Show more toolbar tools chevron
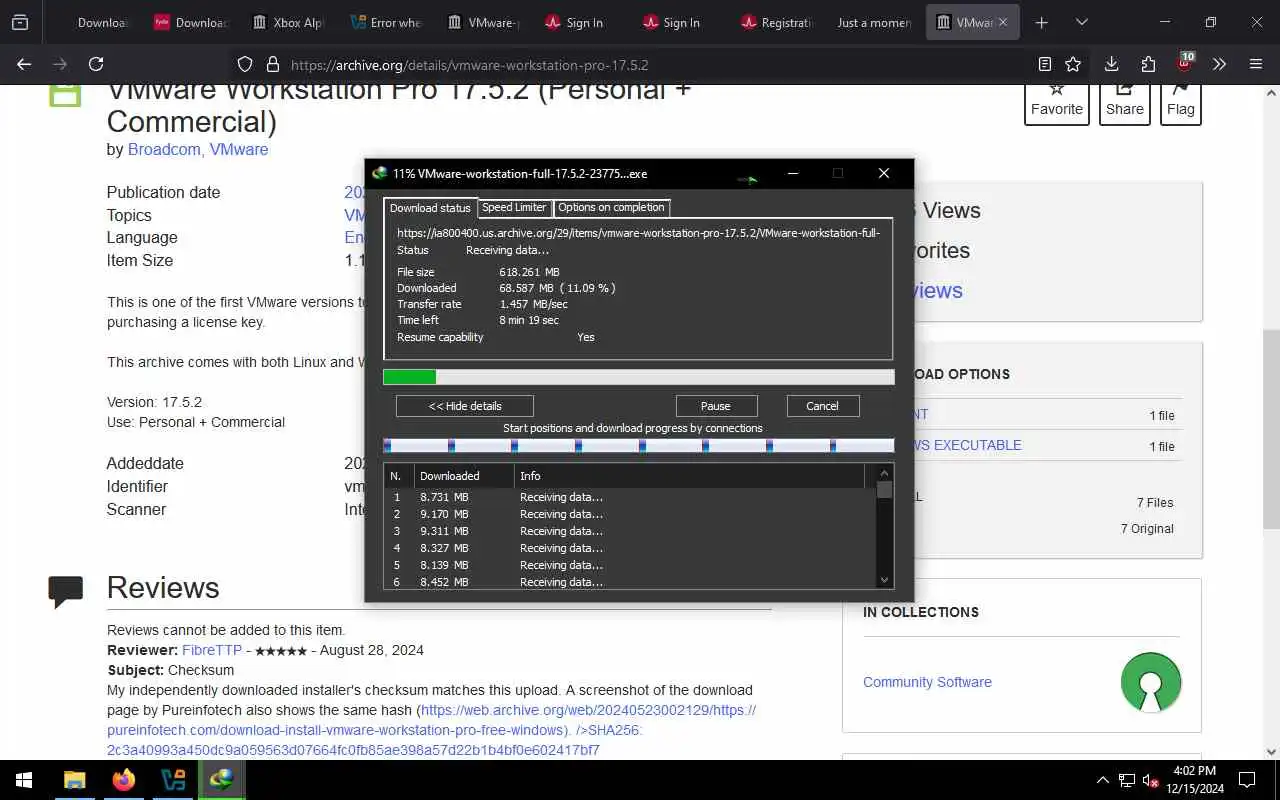 tap(1219, 64)
